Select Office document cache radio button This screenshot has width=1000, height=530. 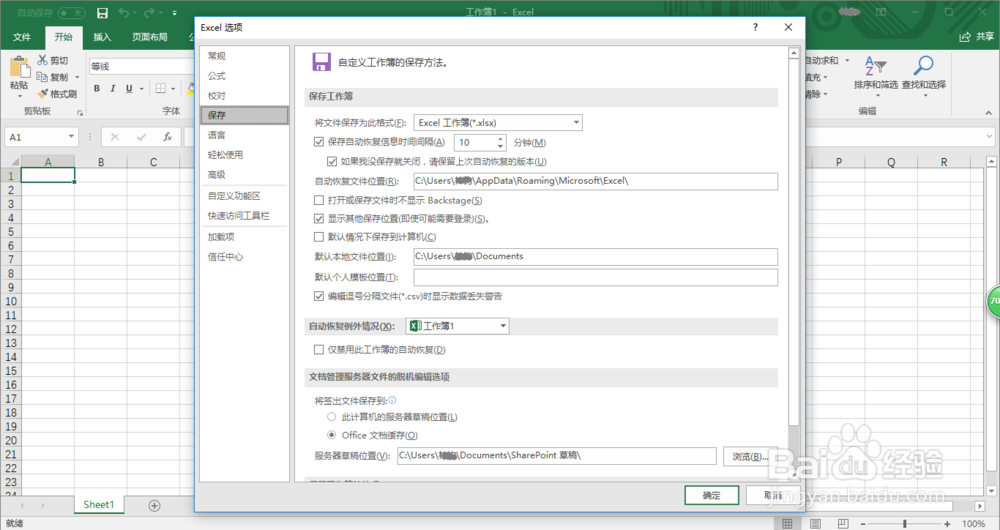tap(332, 435)
